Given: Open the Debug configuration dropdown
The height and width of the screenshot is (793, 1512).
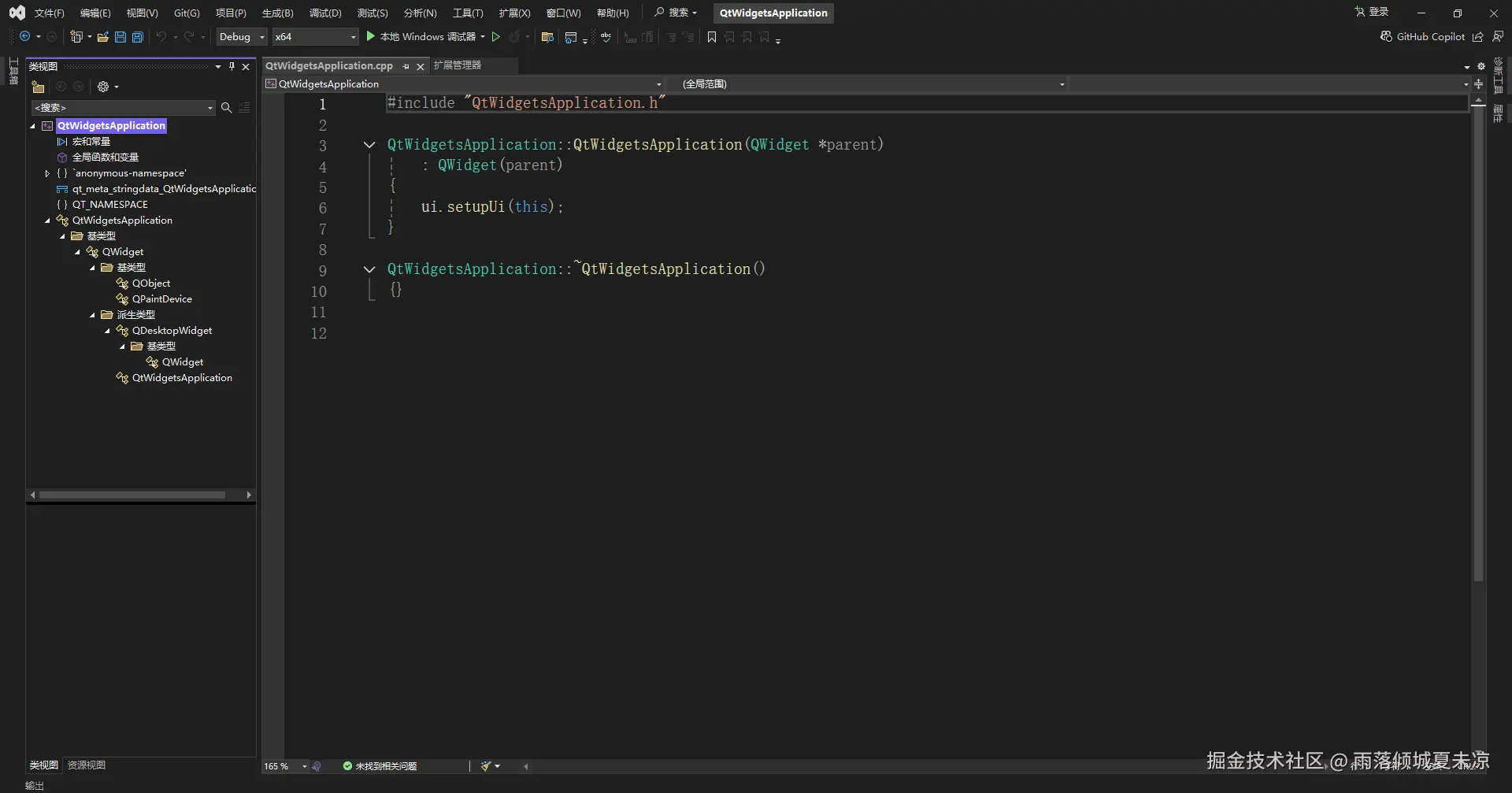Looking at the screenshot, I should click(x=242, y=37).
